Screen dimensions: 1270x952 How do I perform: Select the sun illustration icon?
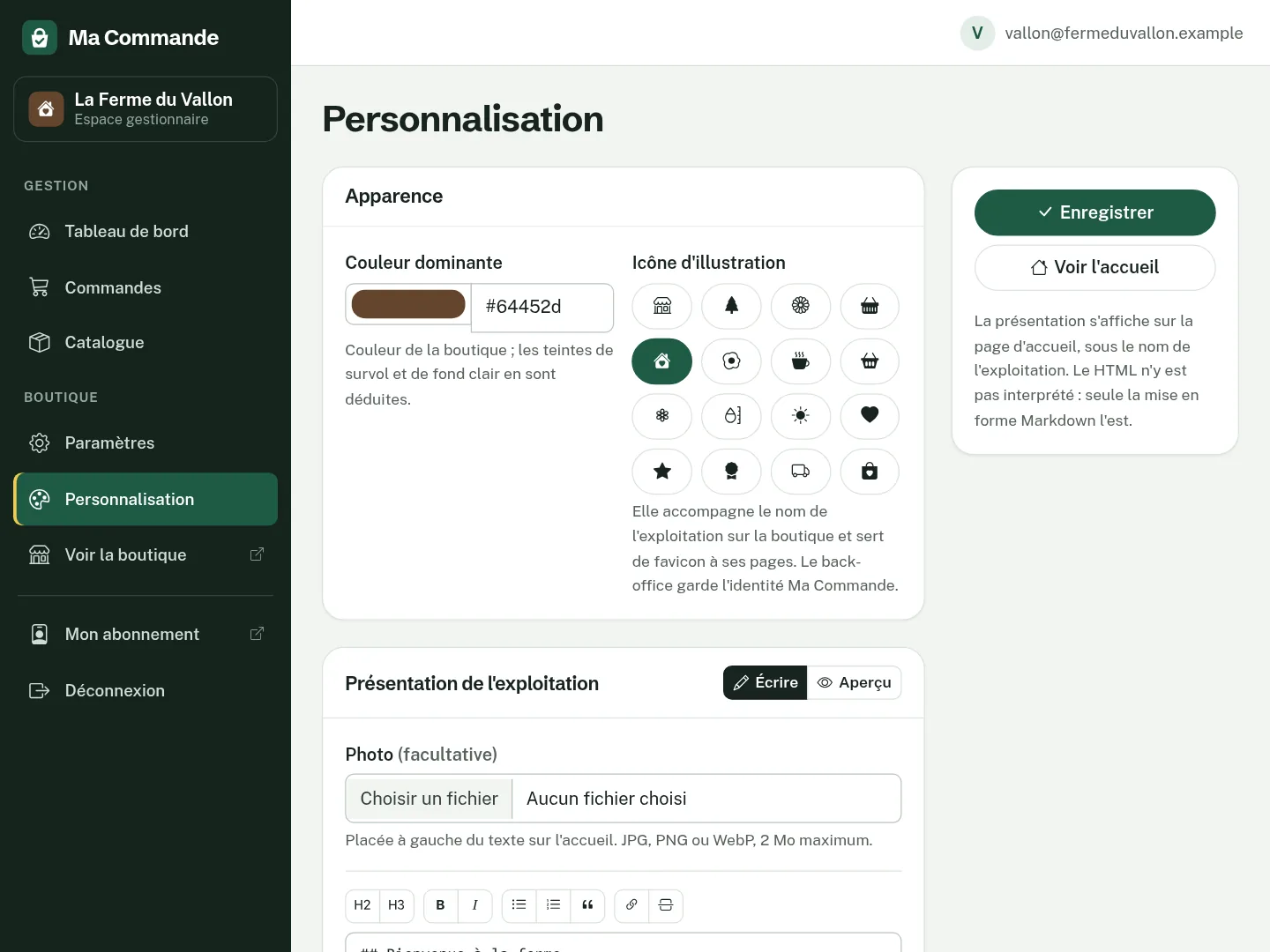click(x=801, y=416)
